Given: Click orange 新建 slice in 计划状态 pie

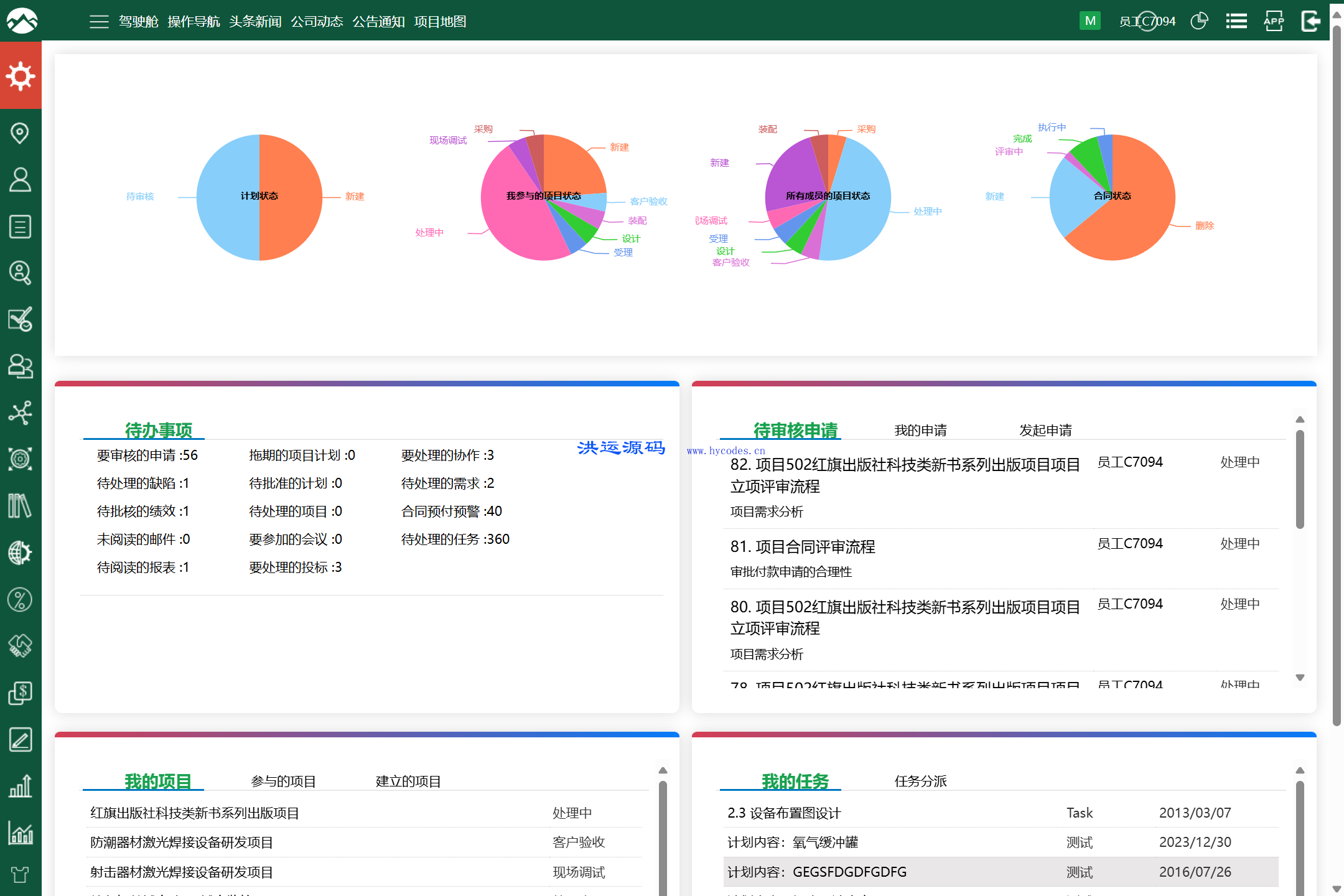Looking at the screenshot, I should pyautogui.click(x=292, y=197).
